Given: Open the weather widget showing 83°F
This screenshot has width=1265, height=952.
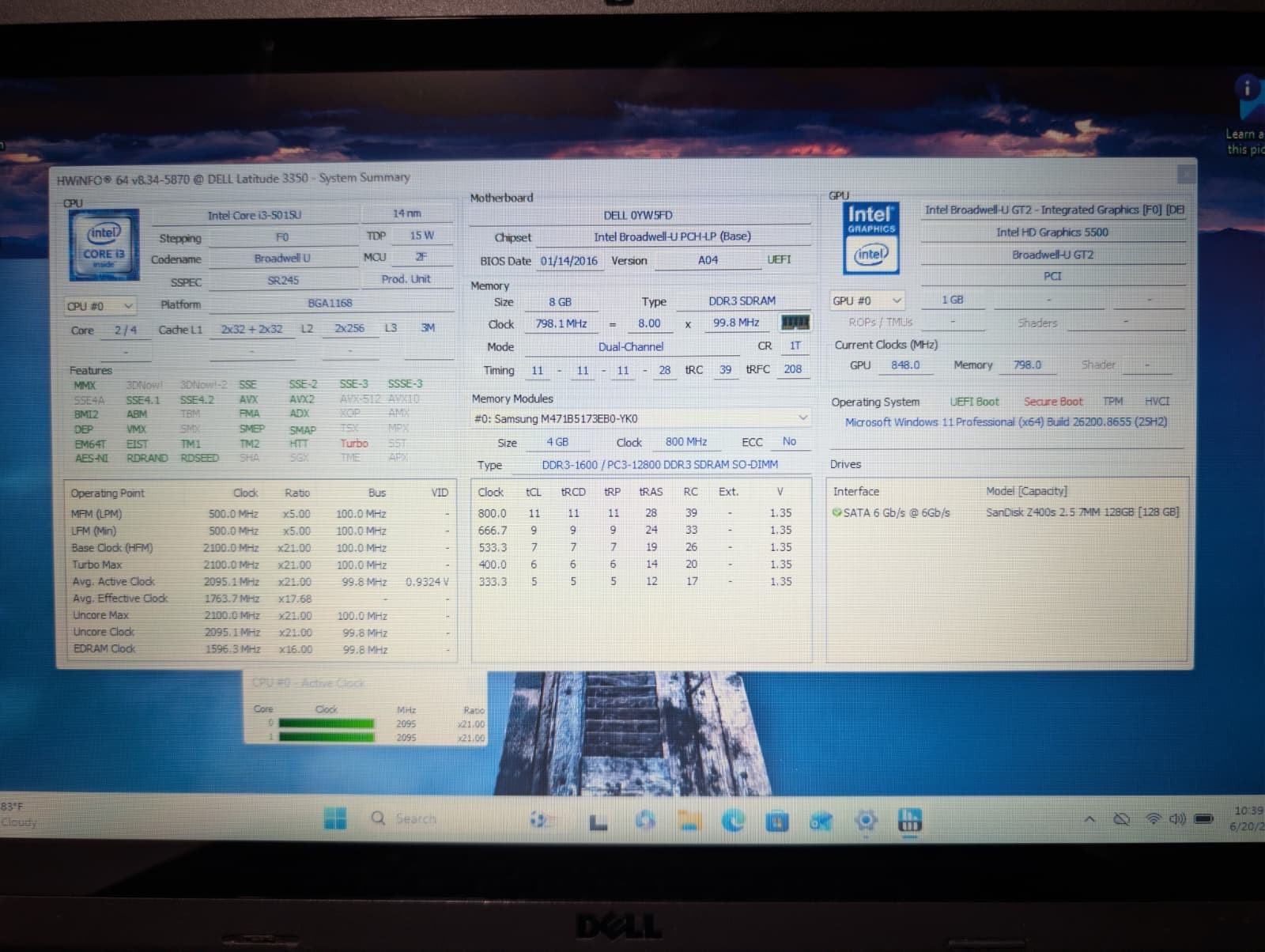Looking at the screenshot, I should pos(18,814).
